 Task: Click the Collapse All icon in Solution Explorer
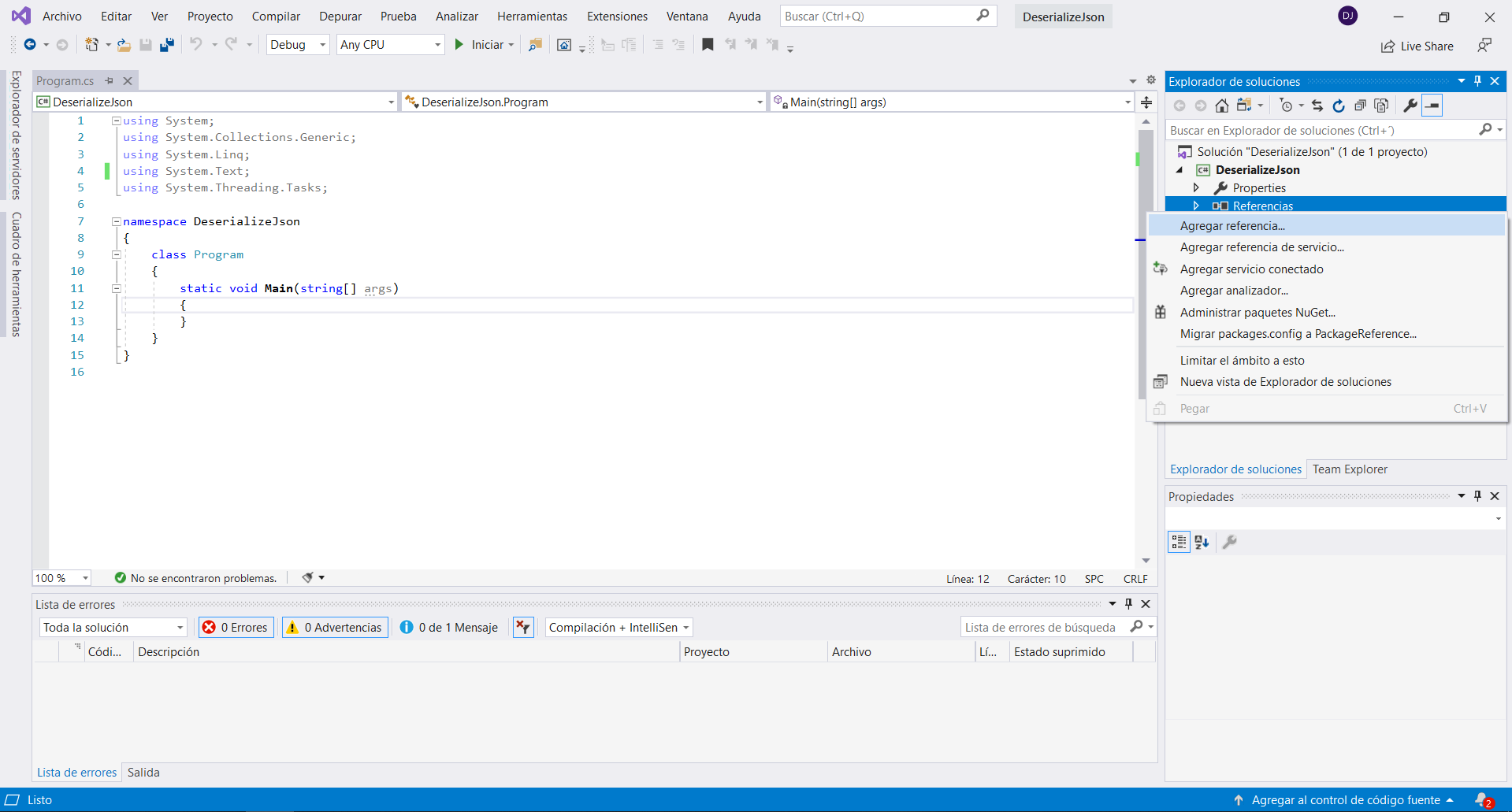click(x=1359, y=106)
